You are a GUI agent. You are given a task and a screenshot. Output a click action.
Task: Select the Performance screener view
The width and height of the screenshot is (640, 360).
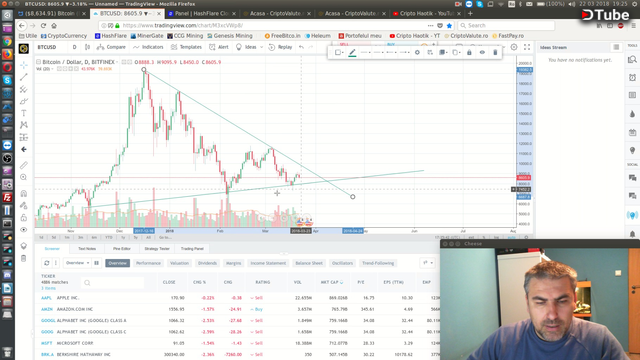pos(148,263)
